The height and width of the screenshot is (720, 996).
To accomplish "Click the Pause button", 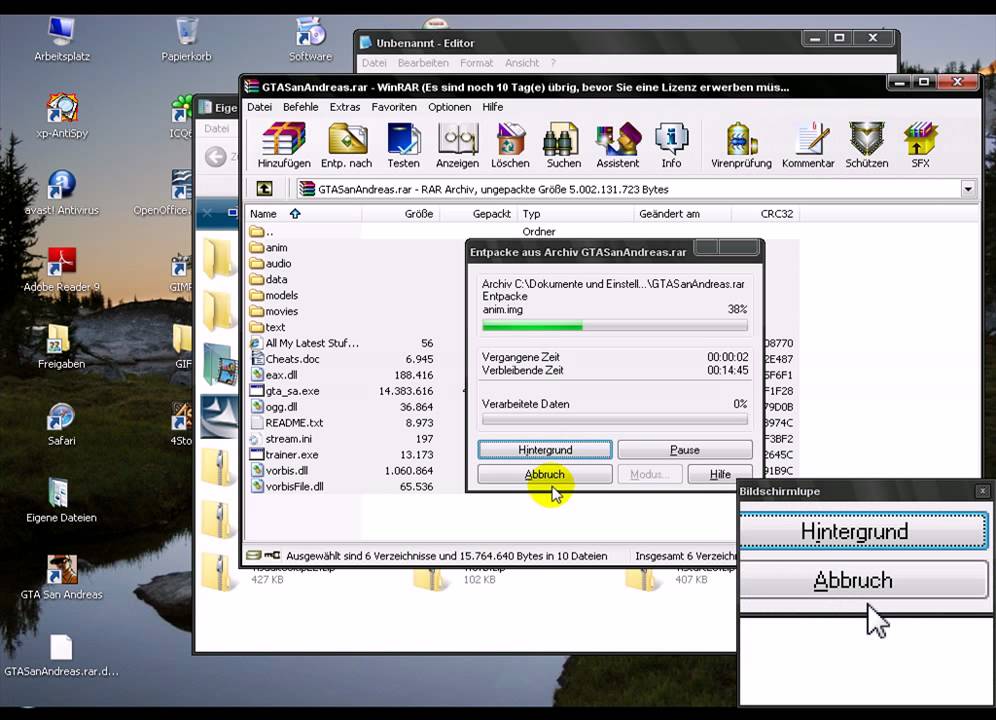I will tap(684, 450).
